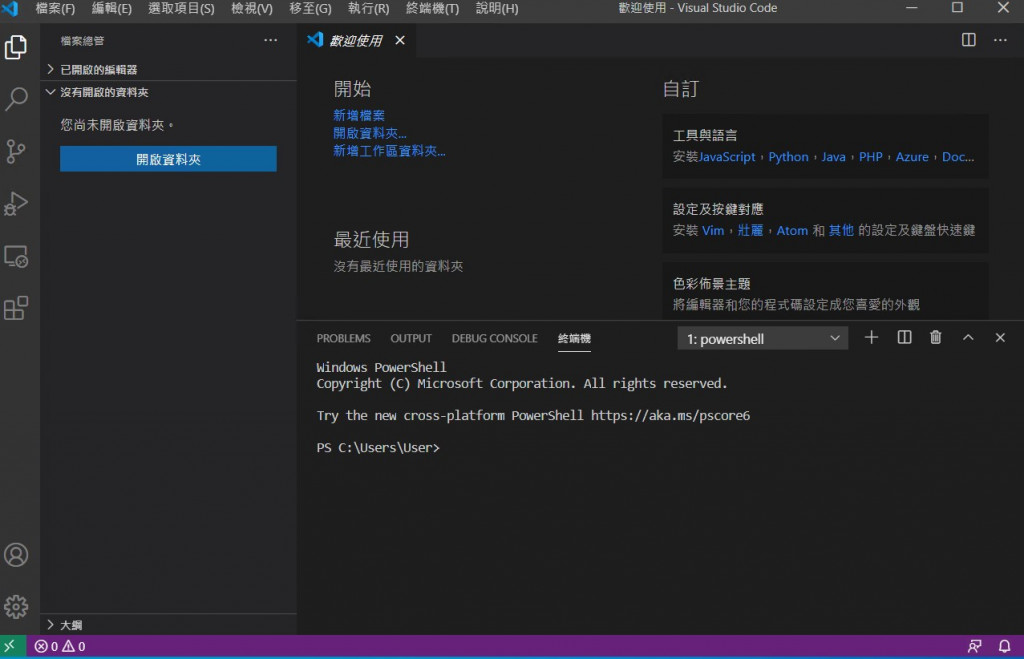This screenshot has height=659, width=1024.
Task: Click the 壯麗 (Sublime) keymap link
Action: tap(750, 231)
